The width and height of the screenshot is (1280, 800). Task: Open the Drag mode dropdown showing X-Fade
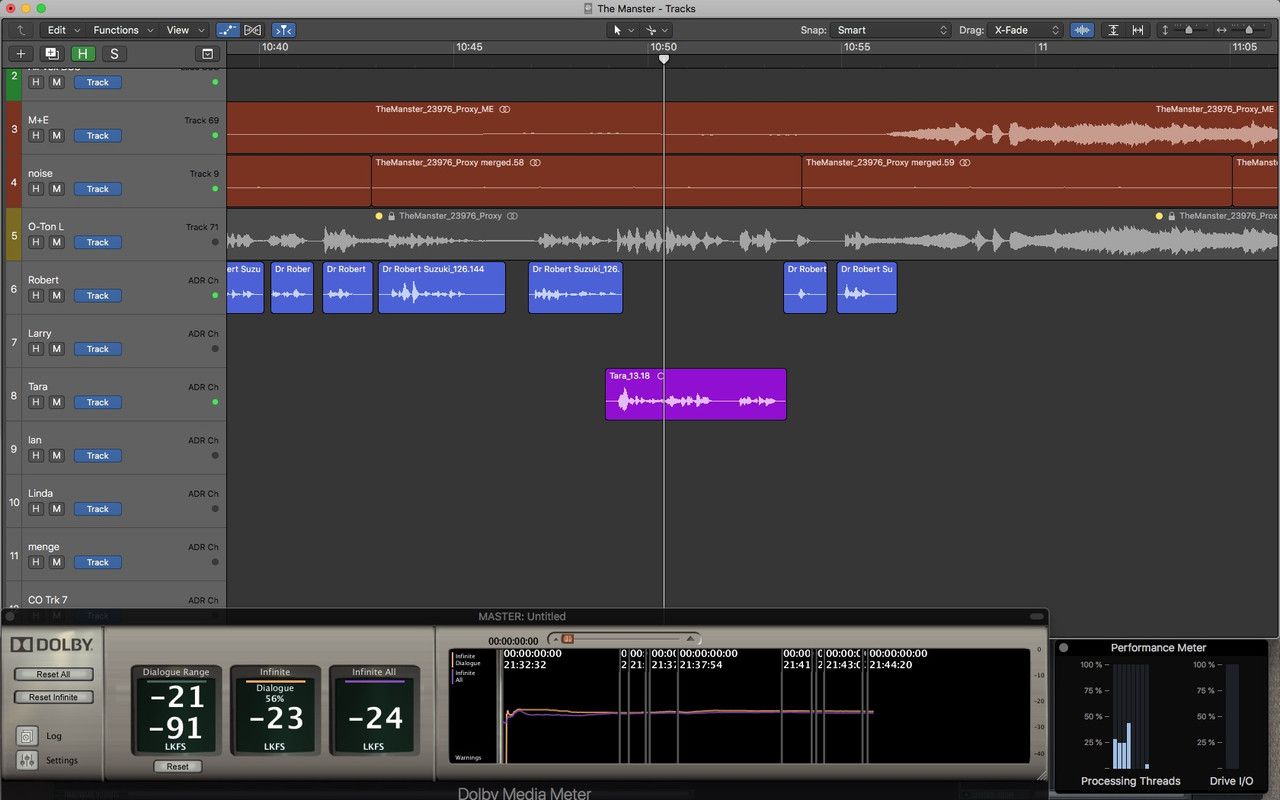coord(1026,30)
